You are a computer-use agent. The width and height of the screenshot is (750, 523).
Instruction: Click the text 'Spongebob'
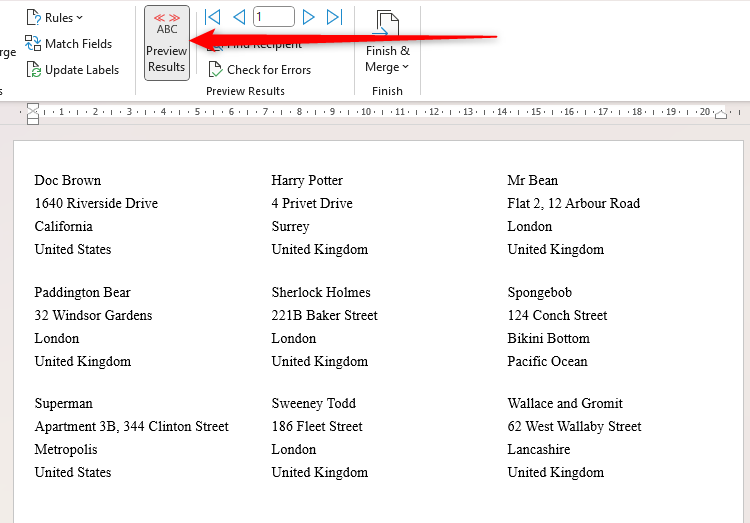(x=540, y=292)
